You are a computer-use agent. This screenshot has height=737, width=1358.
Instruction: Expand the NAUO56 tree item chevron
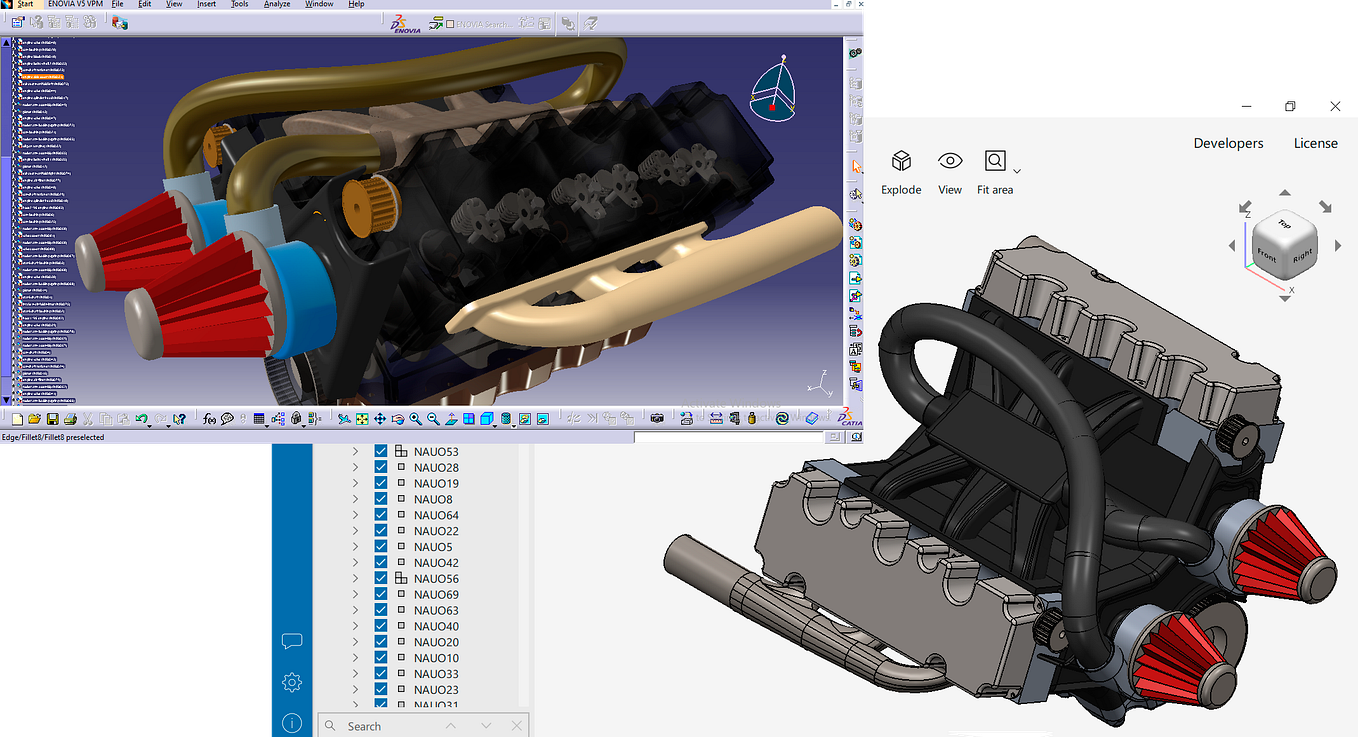(x=357, y=578)
